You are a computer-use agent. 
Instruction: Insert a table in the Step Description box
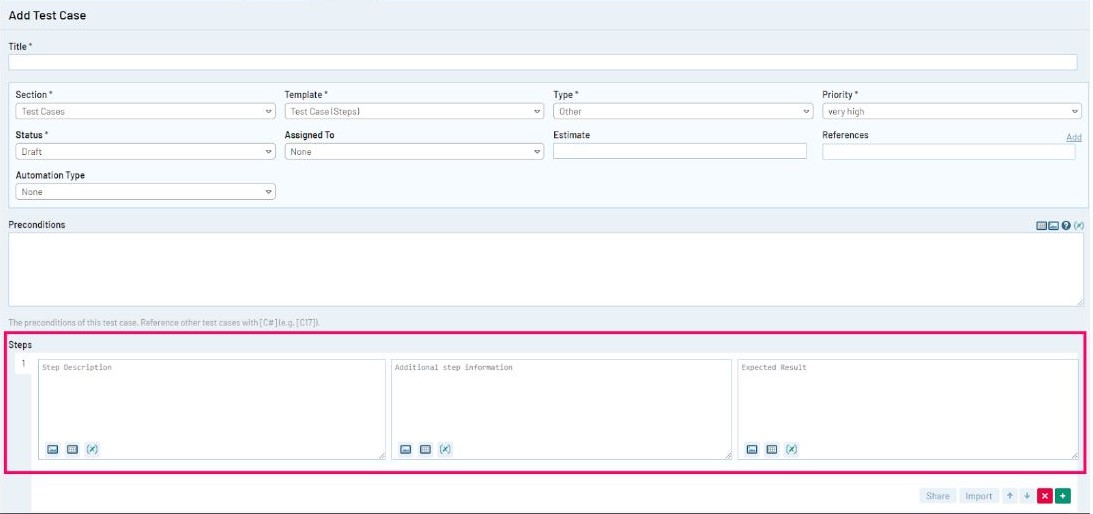point(72,449)
